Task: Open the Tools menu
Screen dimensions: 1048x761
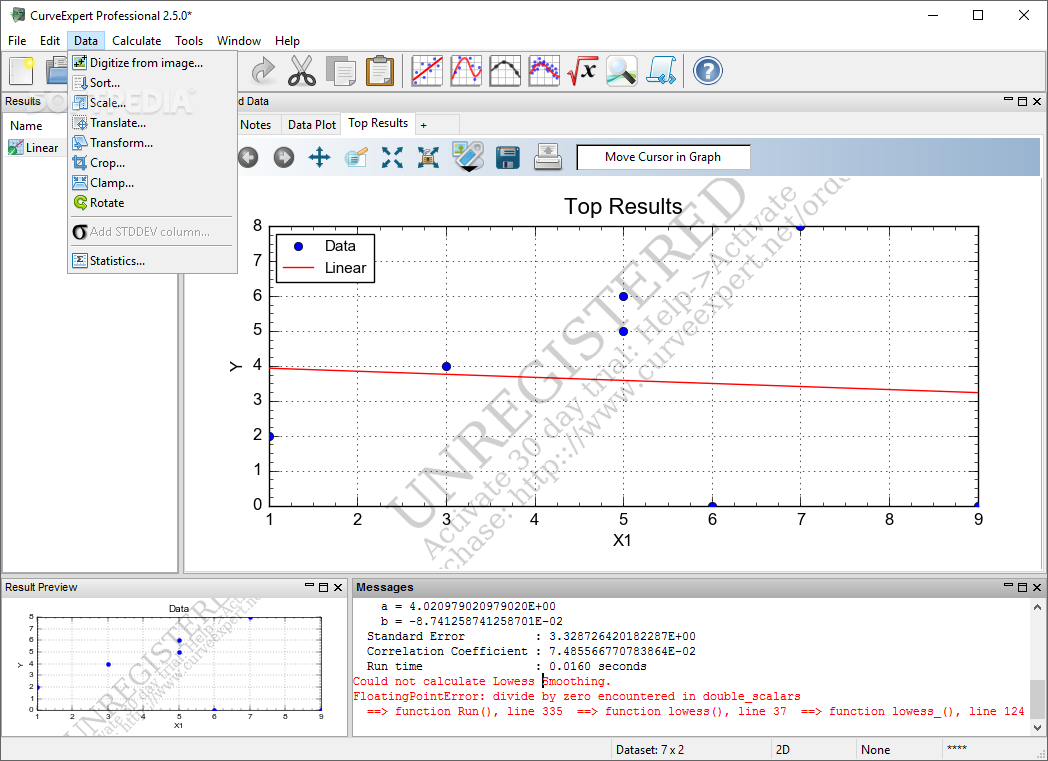Action: pyautogui.click(x=188, y=41)
